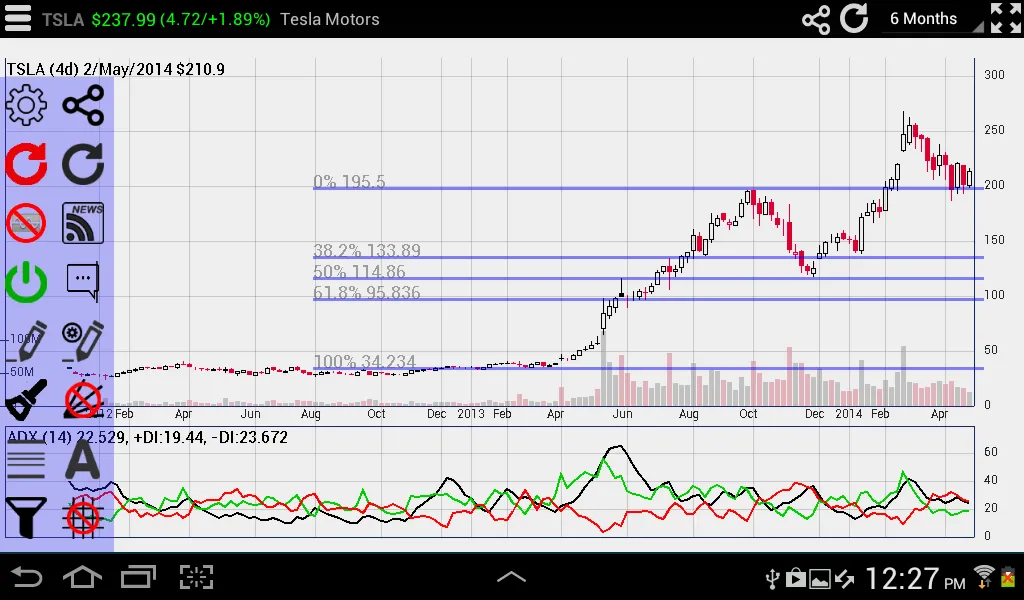
Task: Go back with Android back button
Action: coord(27,577)
